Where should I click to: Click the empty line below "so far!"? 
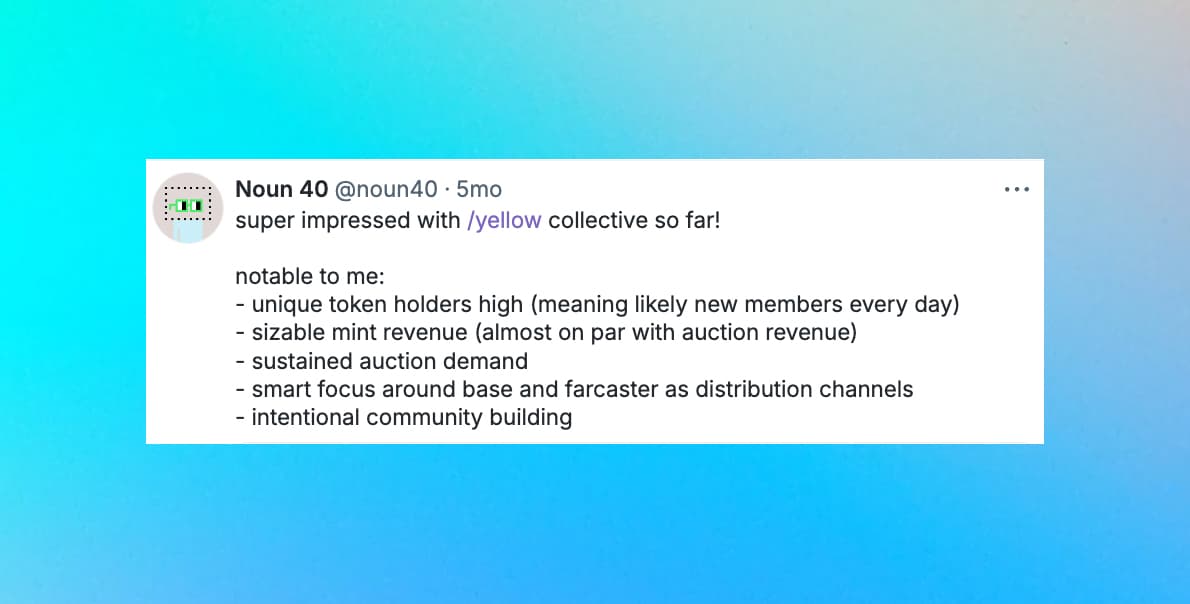[500, 248]
